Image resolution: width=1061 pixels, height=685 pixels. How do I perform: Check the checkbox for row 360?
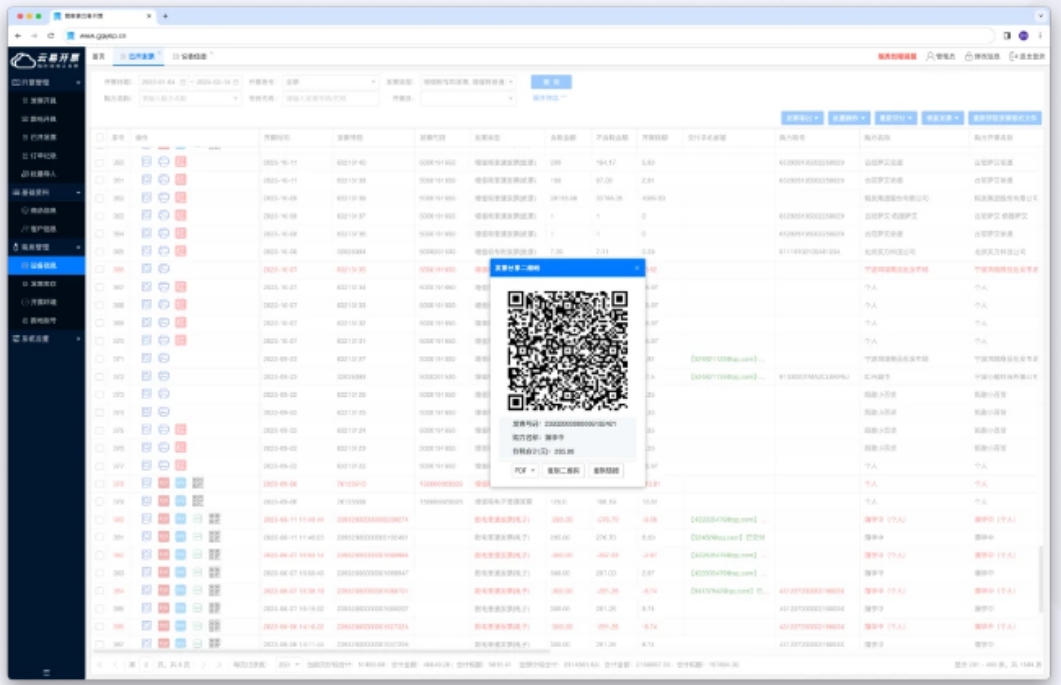pos(99,162)
